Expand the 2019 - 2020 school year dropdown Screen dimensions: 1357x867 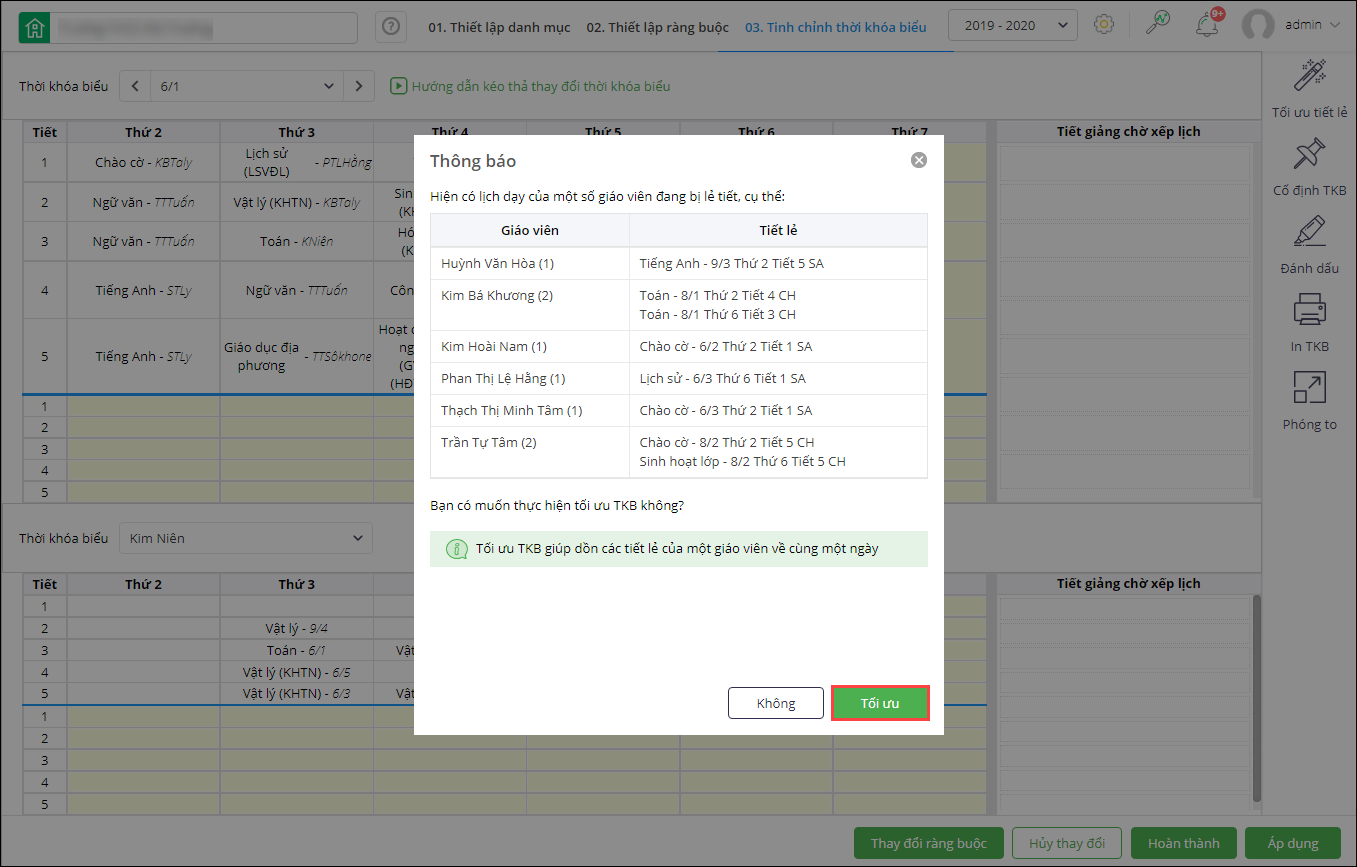1012,26
